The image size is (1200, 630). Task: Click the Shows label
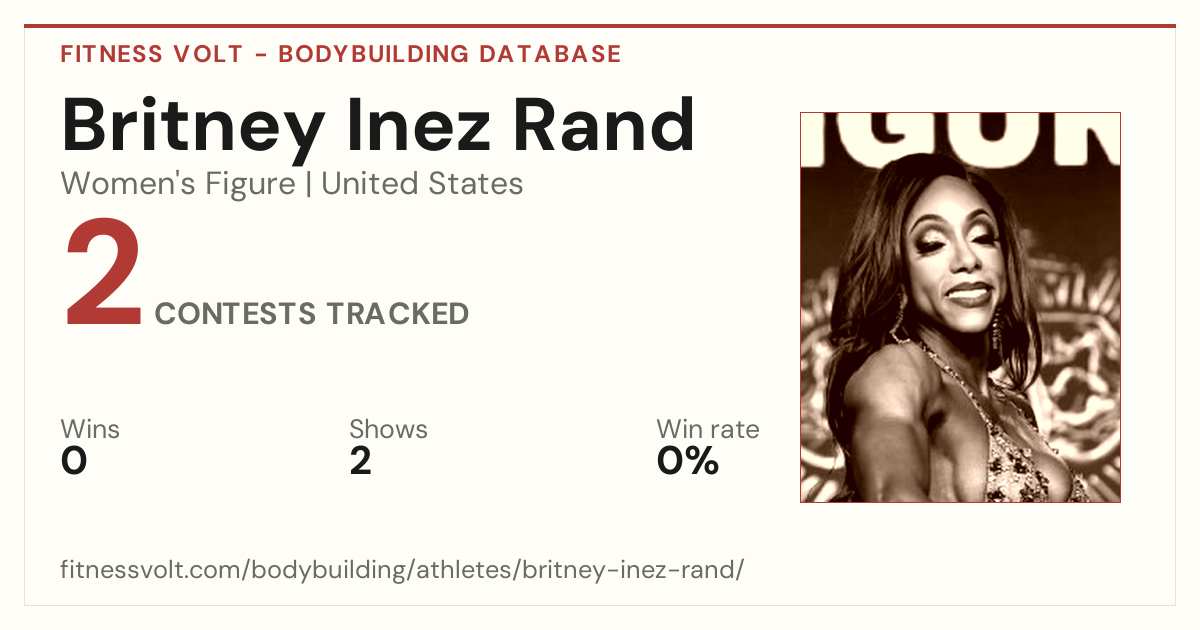coord(388,430)
